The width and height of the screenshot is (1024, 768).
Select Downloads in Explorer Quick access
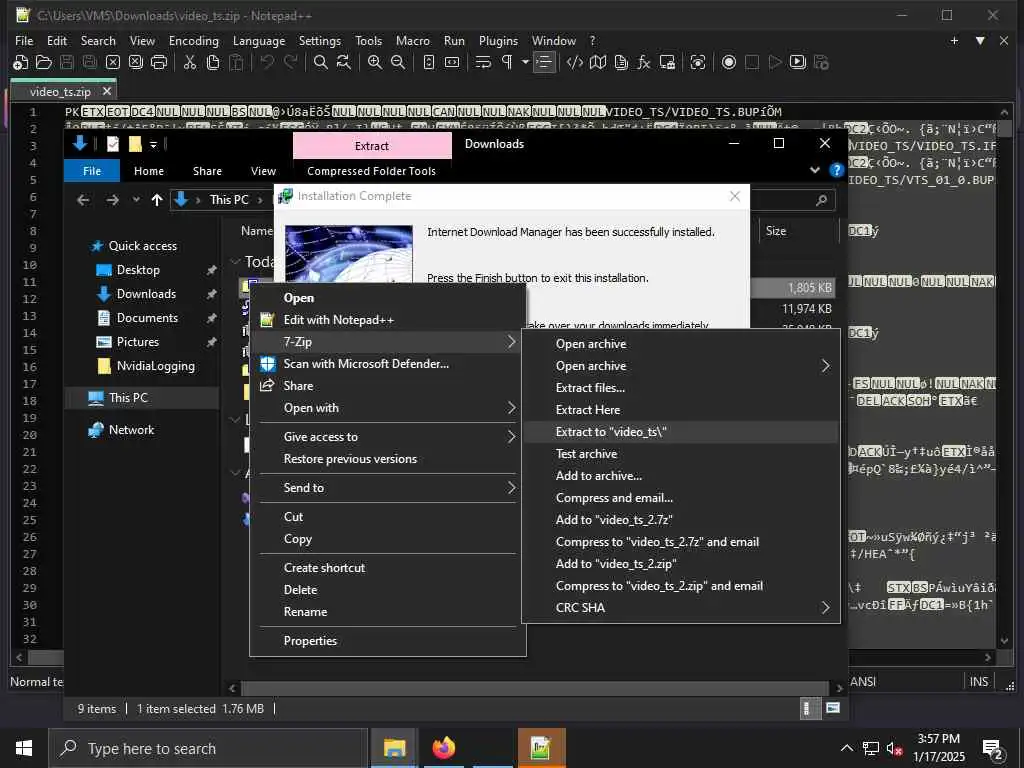[x=146, y=294]
